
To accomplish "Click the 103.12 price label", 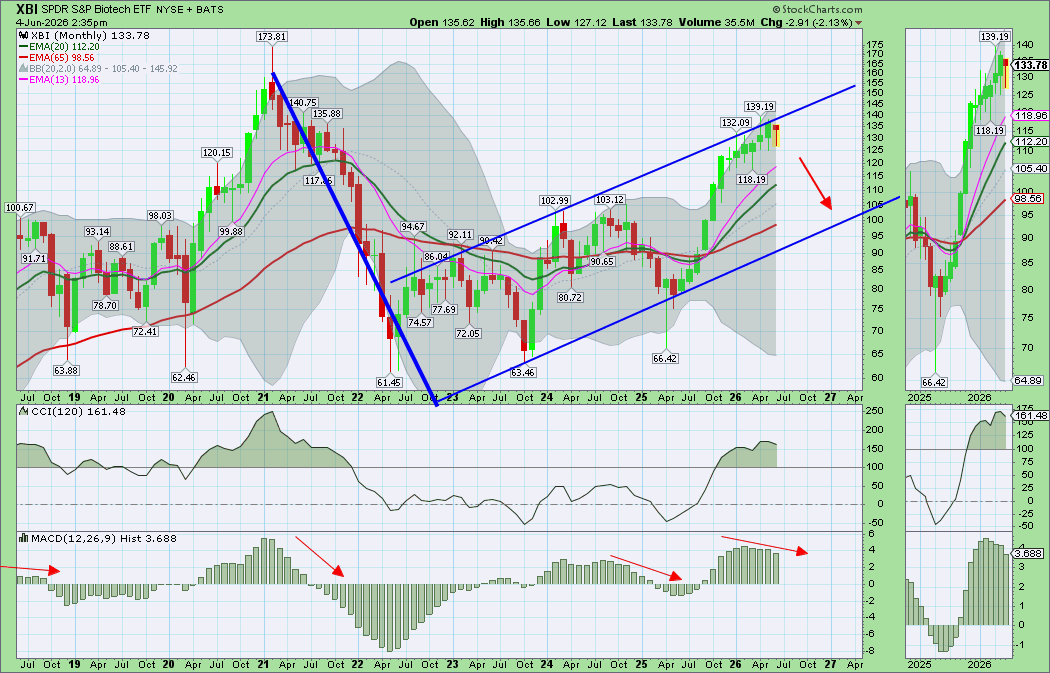I will pyautogui.click(x=609, y=199).
